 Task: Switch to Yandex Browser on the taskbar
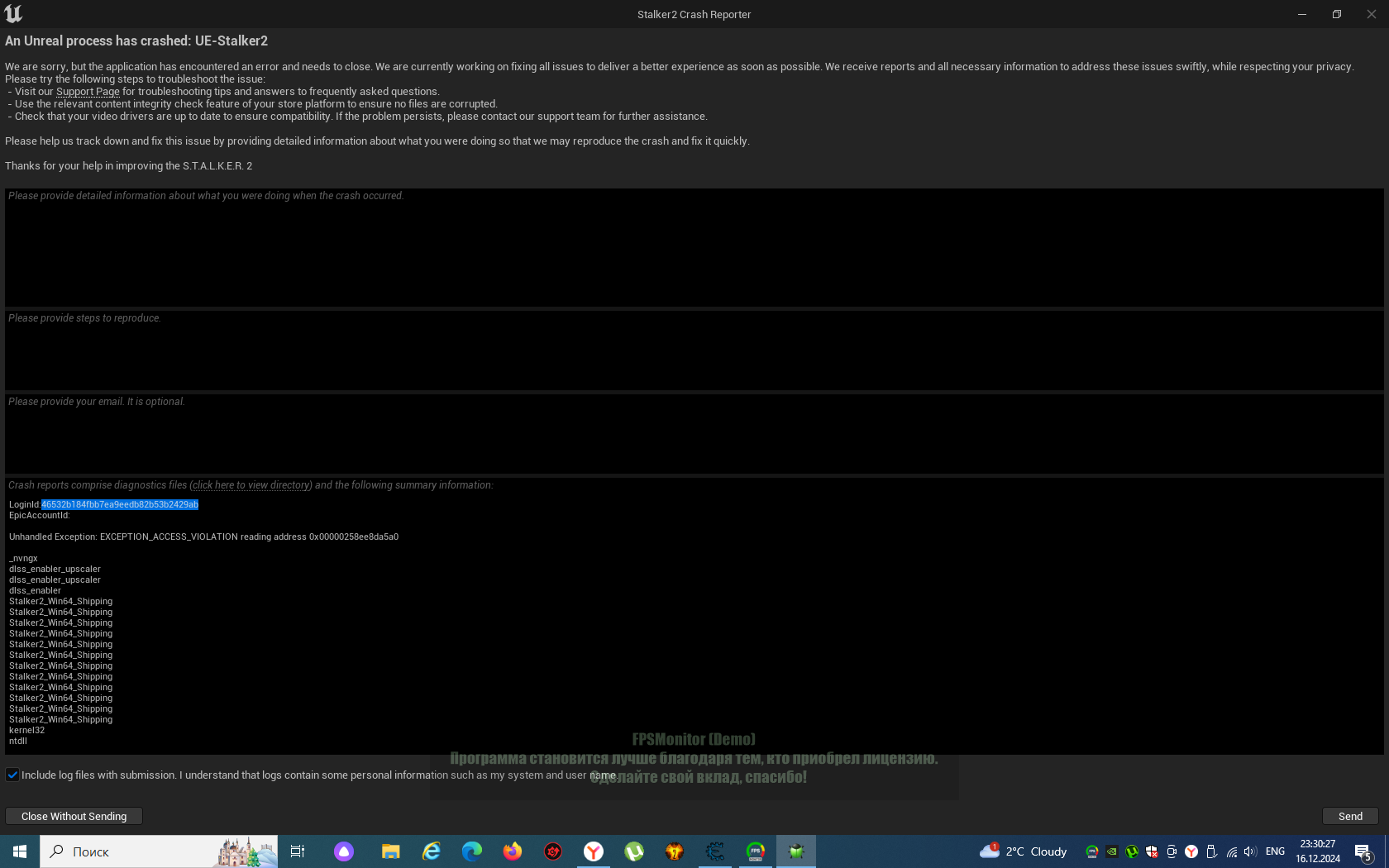594,851
